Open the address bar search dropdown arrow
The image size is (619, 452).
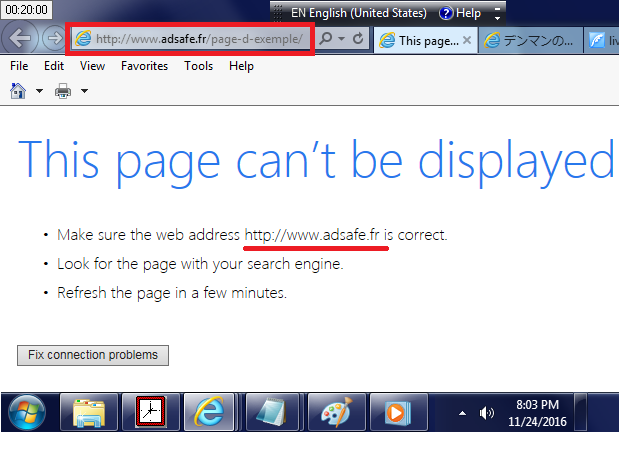[342, 38]
